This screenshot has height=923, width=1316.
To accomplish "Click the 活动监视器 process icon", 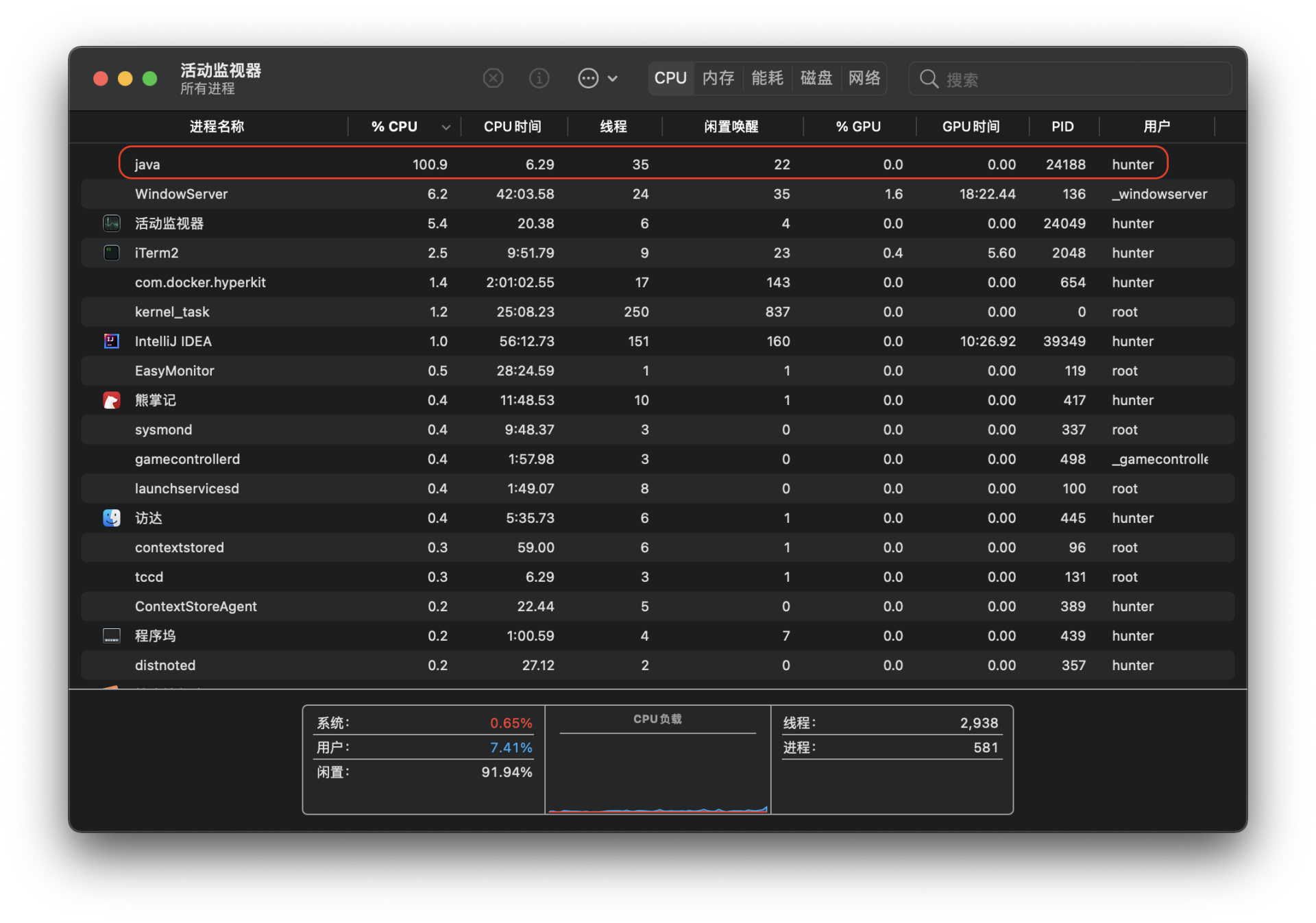I will point(112,223).
